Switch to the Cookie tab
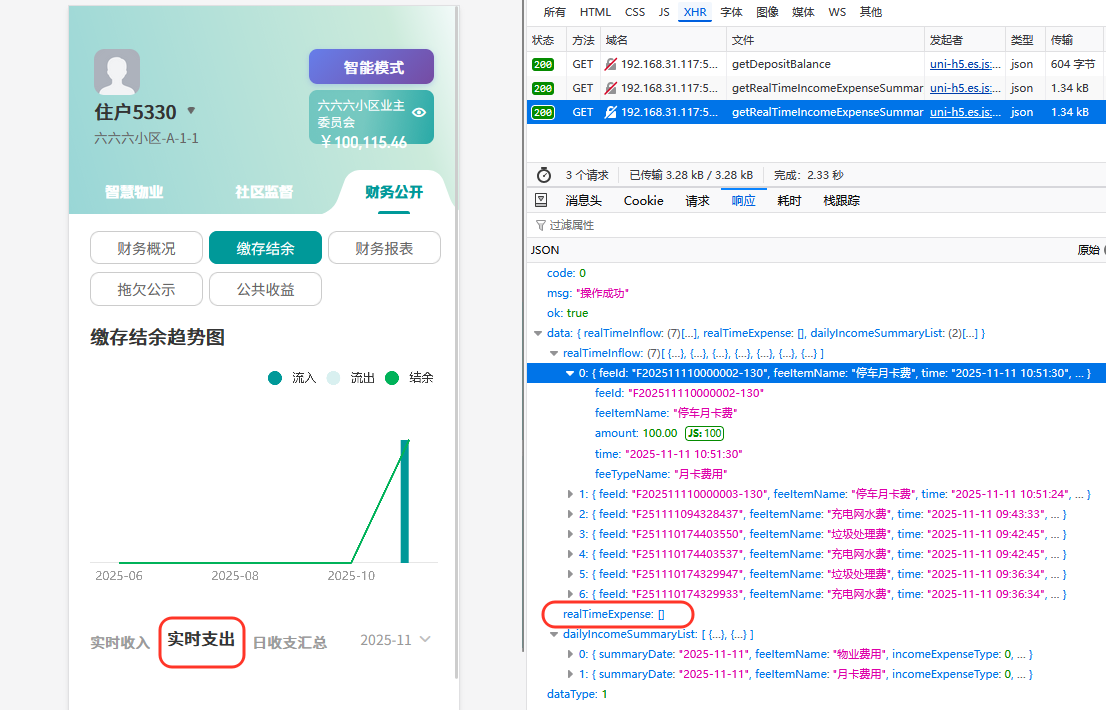The image size is (1106, 710). point(643,200)
